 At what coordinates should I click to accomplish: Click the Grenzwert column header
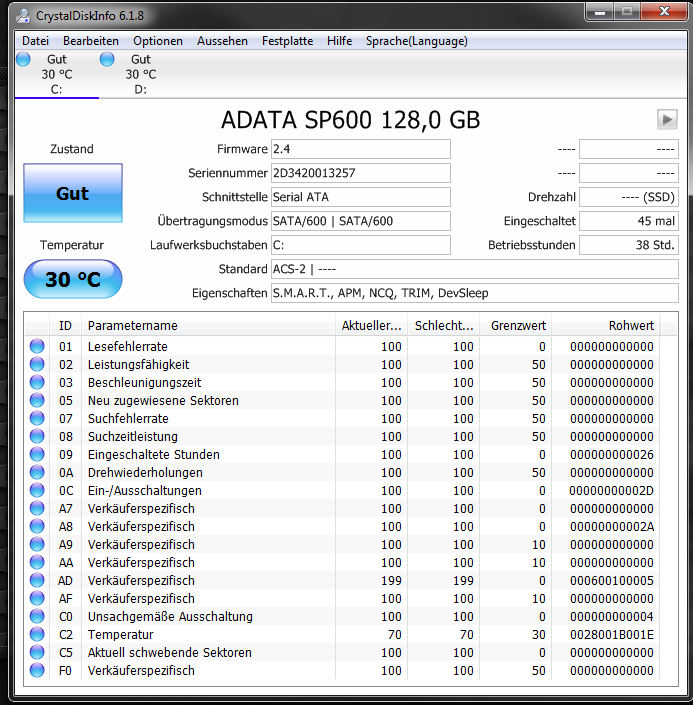pos(516,326)
